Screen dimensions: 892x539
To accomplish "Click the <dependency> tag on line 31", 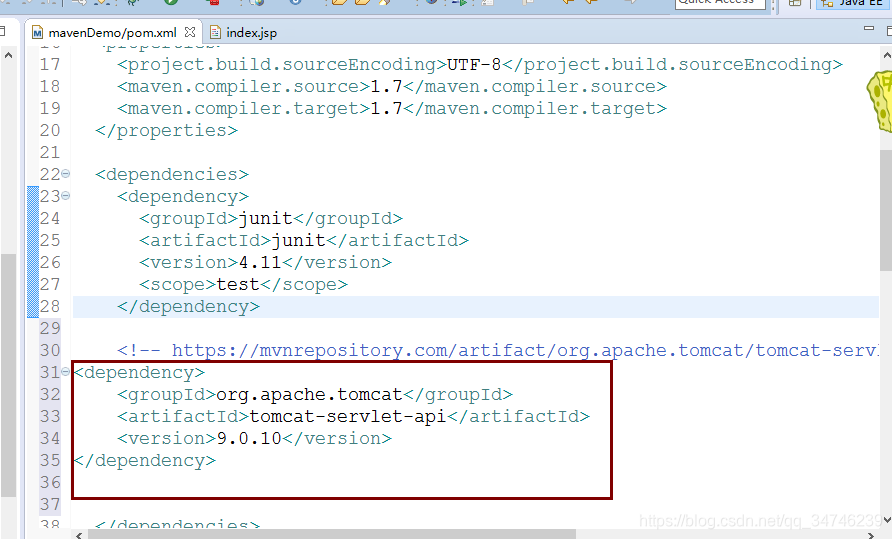I will (139, 373).
